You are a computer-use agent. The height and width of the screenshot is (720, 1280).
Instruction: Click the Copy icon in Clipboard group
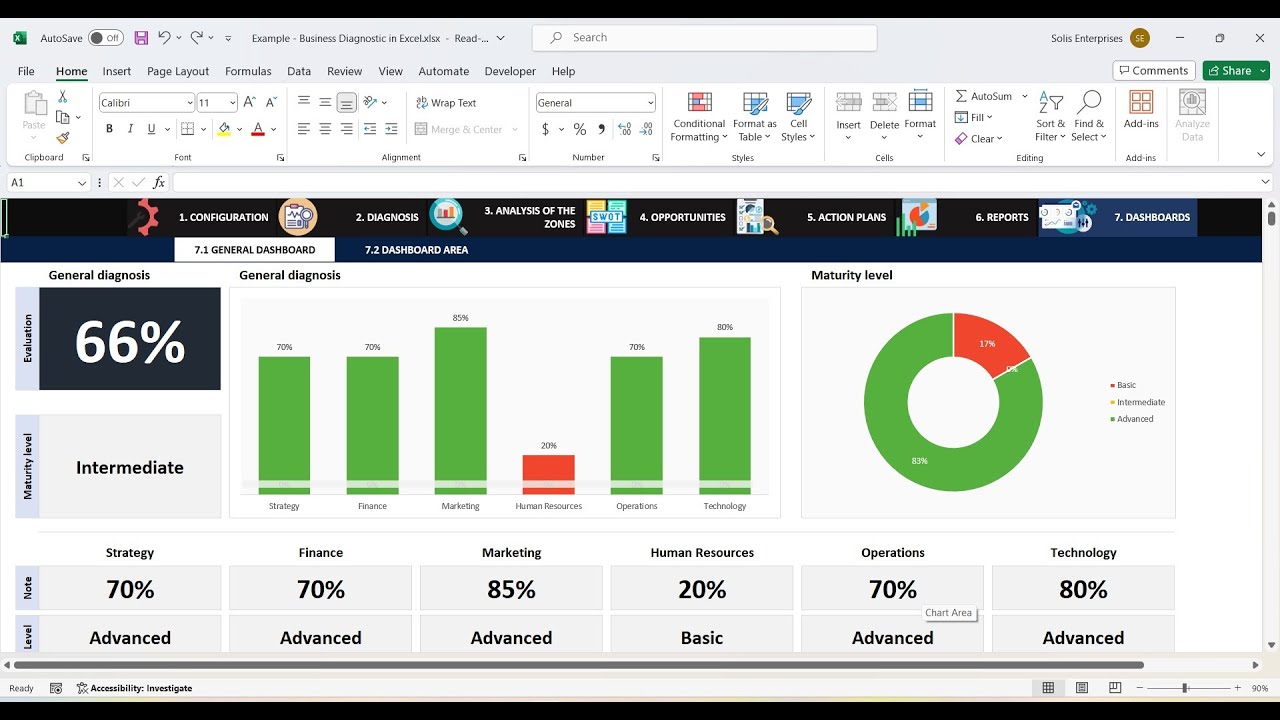point(62,118)
